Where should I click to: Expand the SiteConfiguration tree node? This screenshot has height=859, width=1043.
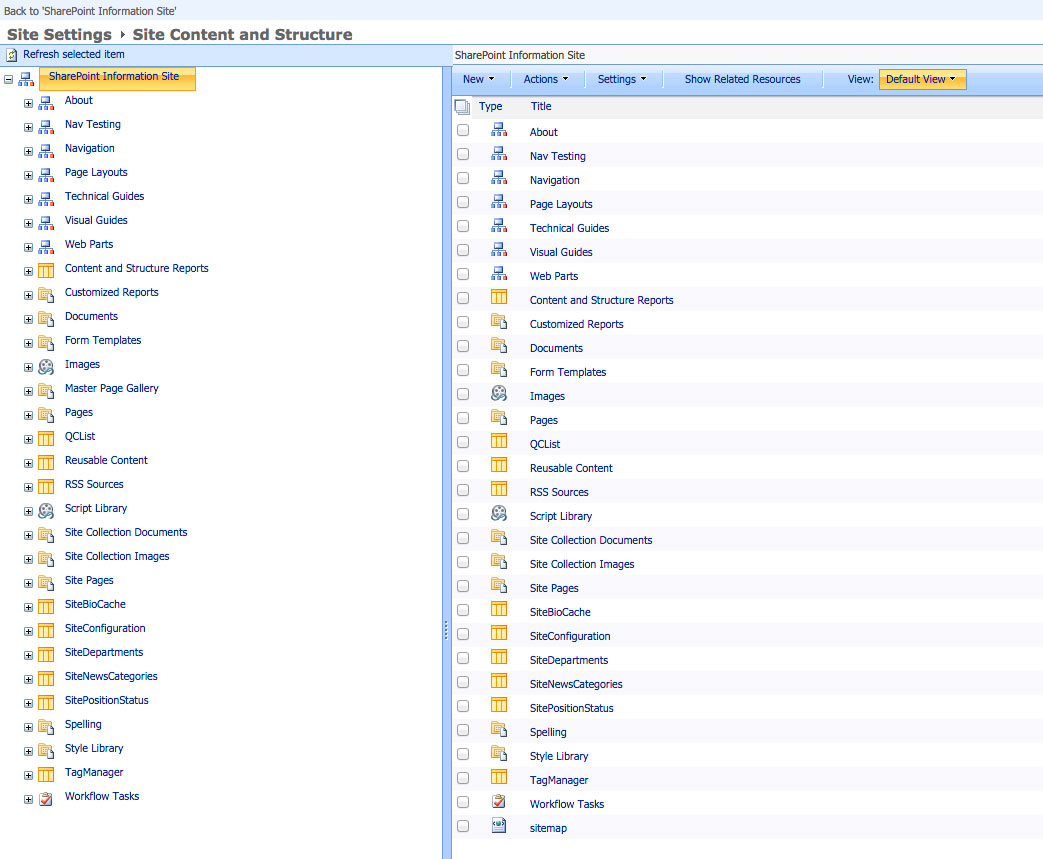pos(29,631)
